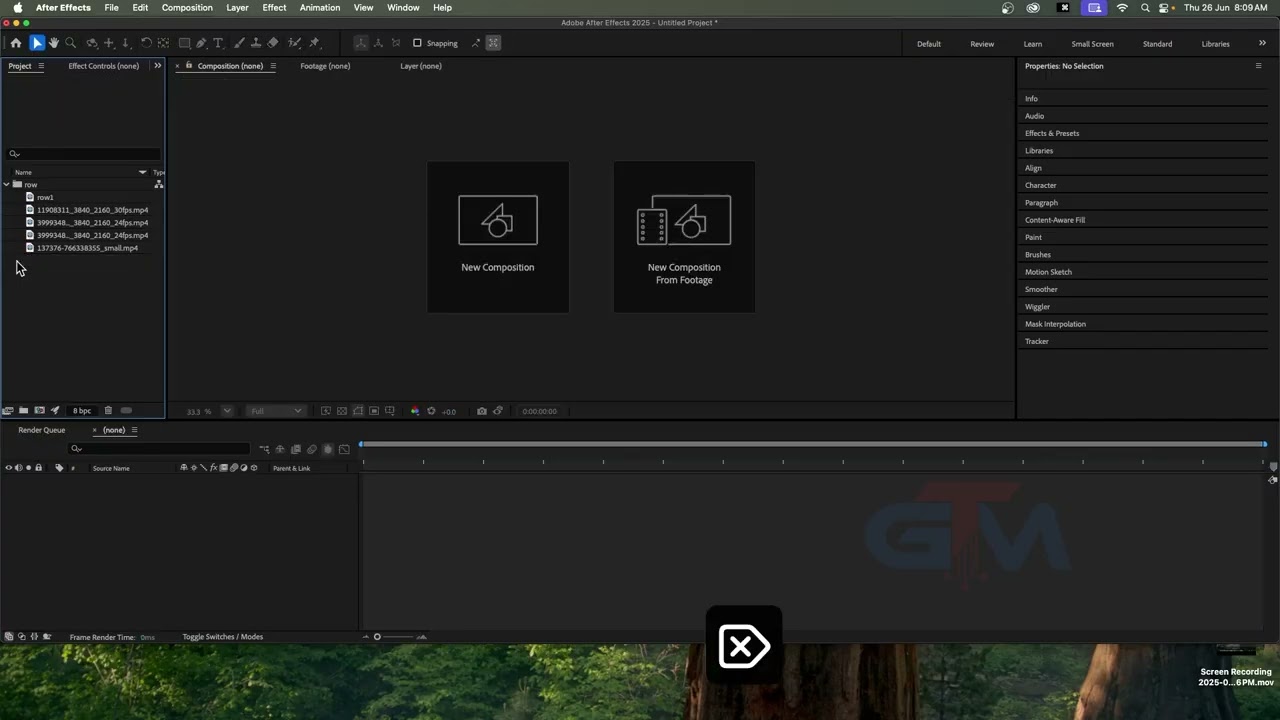The height and width of the screenshot is (720, 1280).
Task: Click the Graph Editor icon in timeline
Action: (344, 450)
